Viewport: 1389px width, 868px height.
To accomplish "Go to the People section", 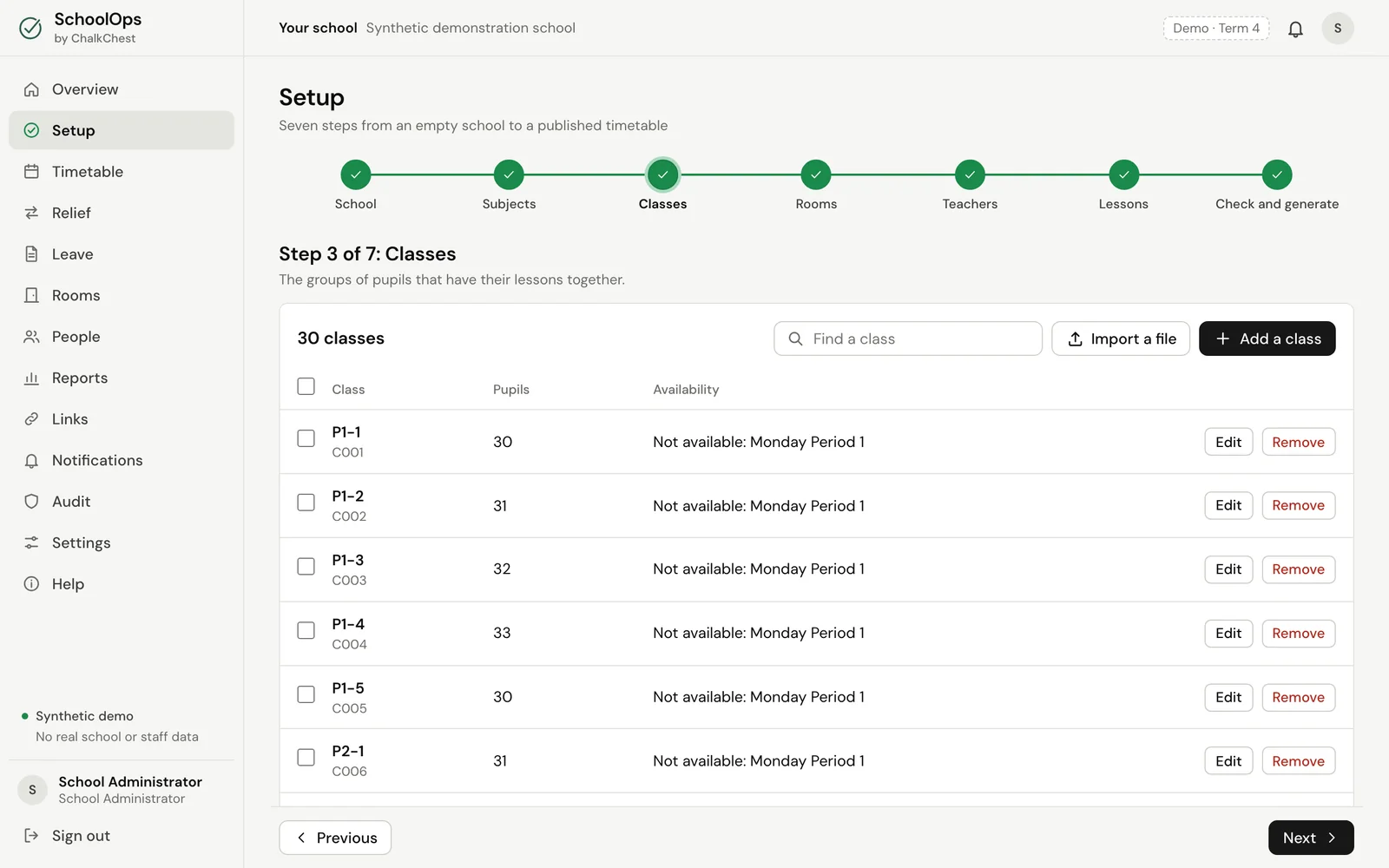I will 122,337.
